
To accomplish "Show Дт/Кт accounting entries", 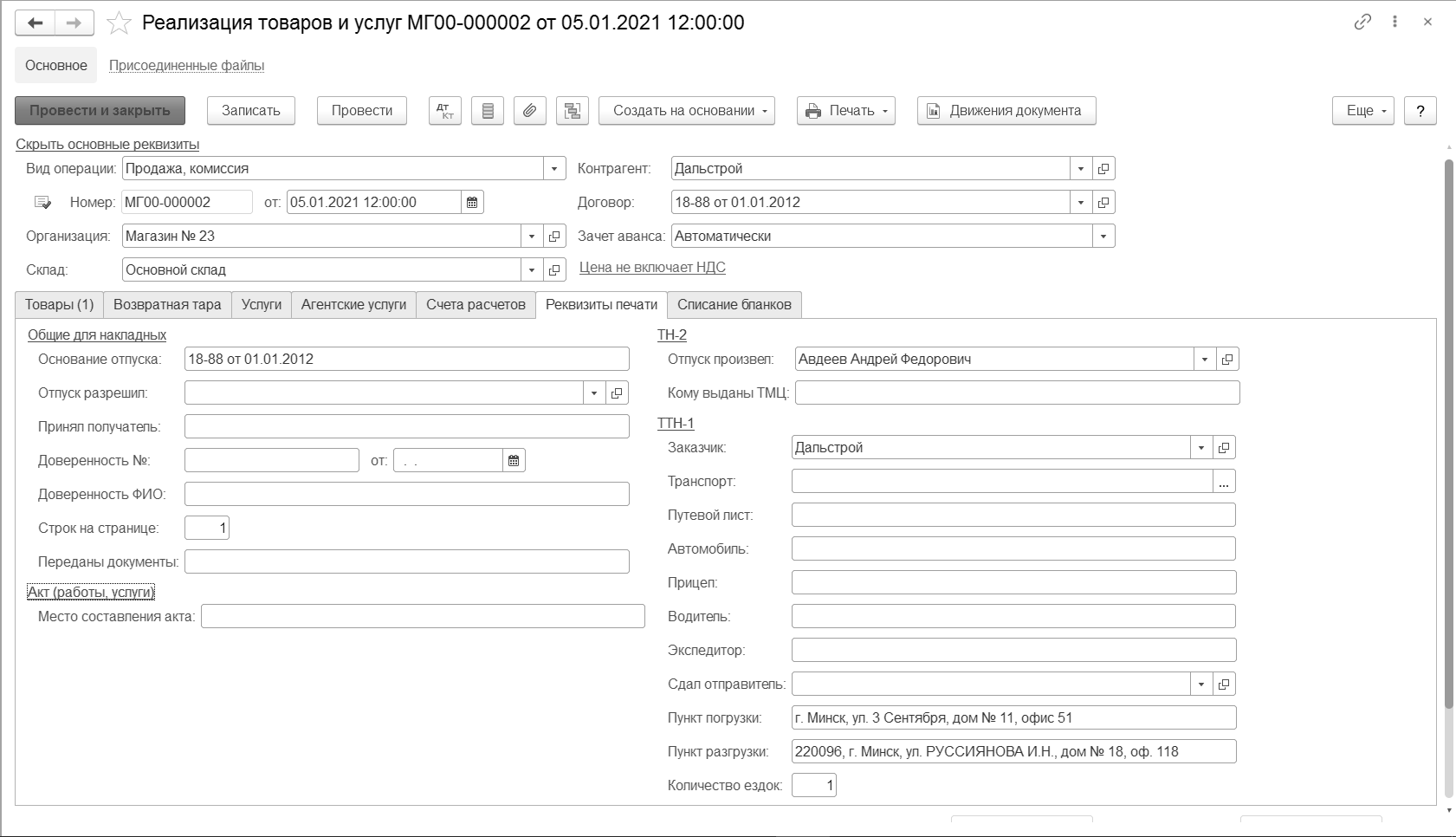I will tap(445, 111).
